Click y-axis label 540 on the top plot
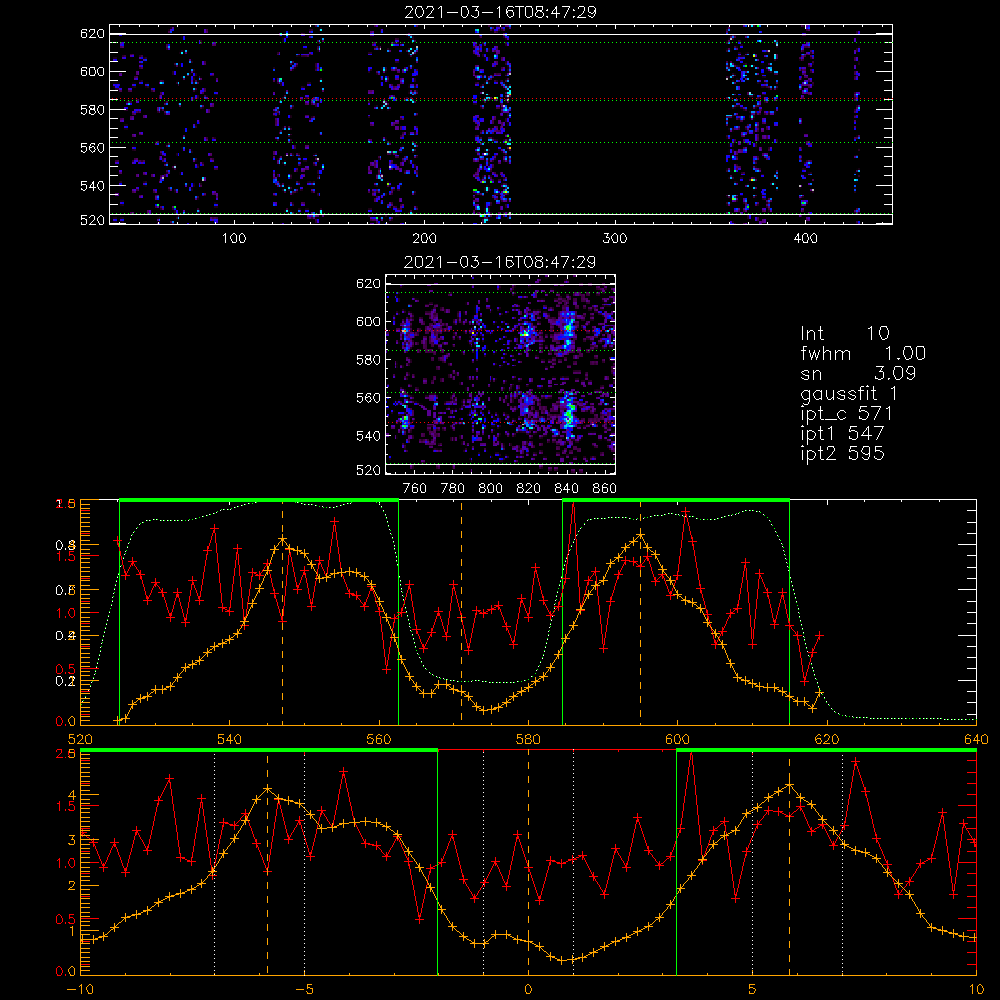1000x1000 pixels. click(x=92, y=186)
